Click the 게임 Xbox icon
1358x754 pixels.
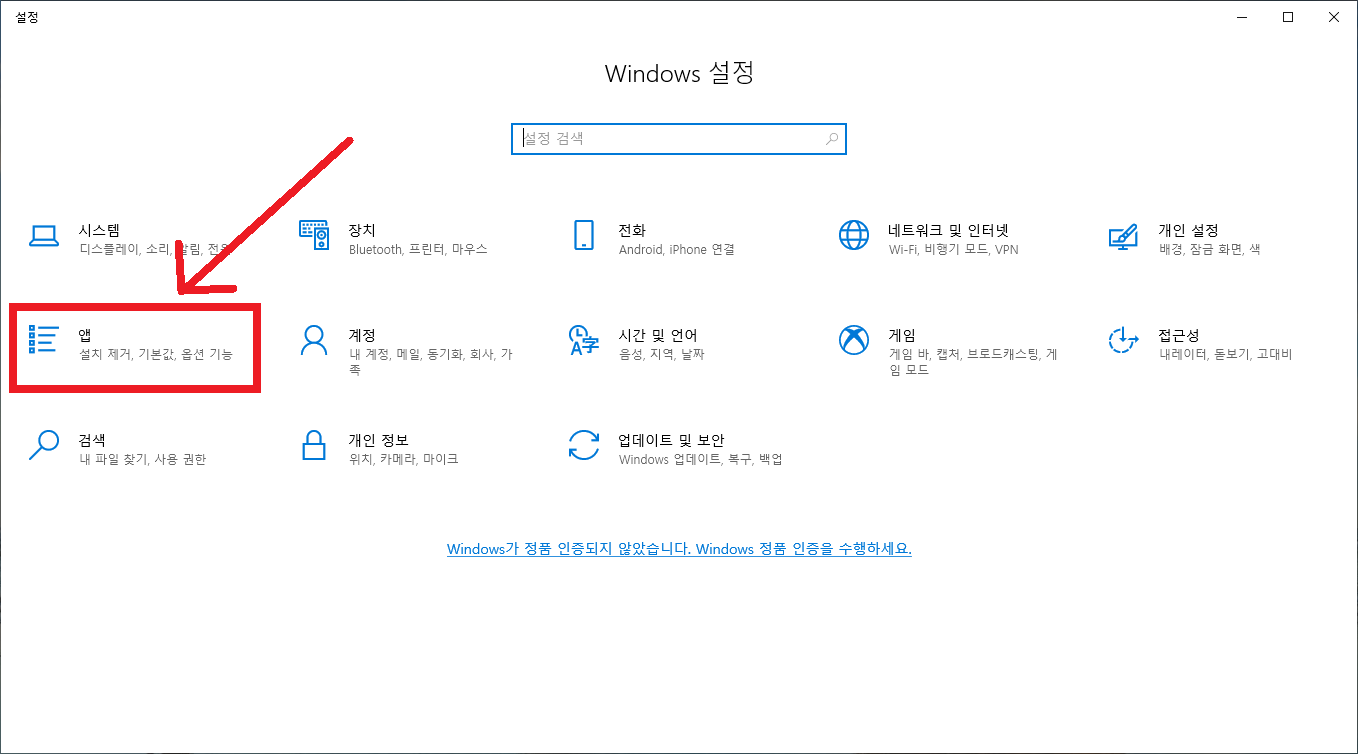click(x=854, y=340)
